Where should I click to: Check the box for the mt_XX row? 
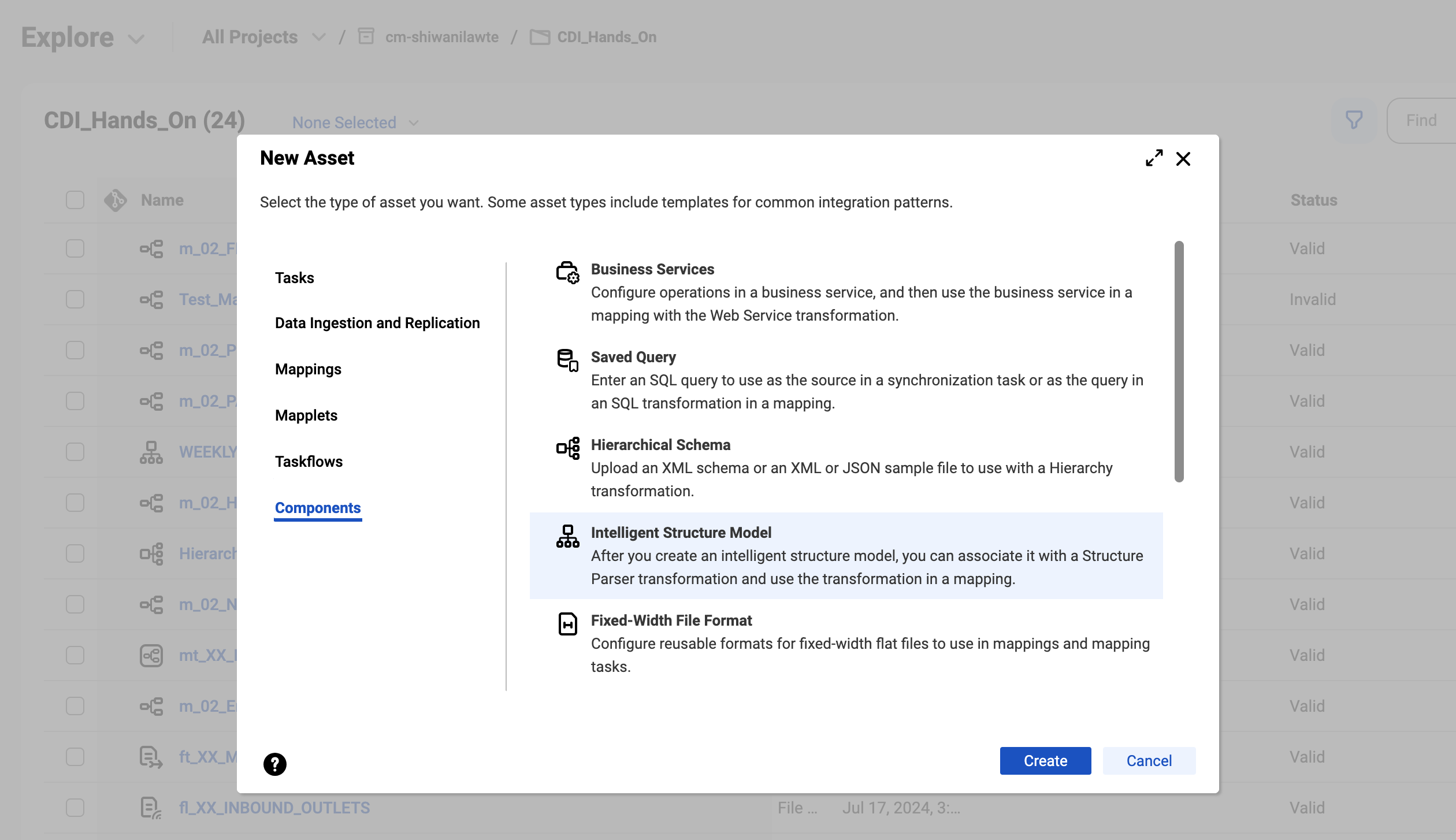coord(75,655)
